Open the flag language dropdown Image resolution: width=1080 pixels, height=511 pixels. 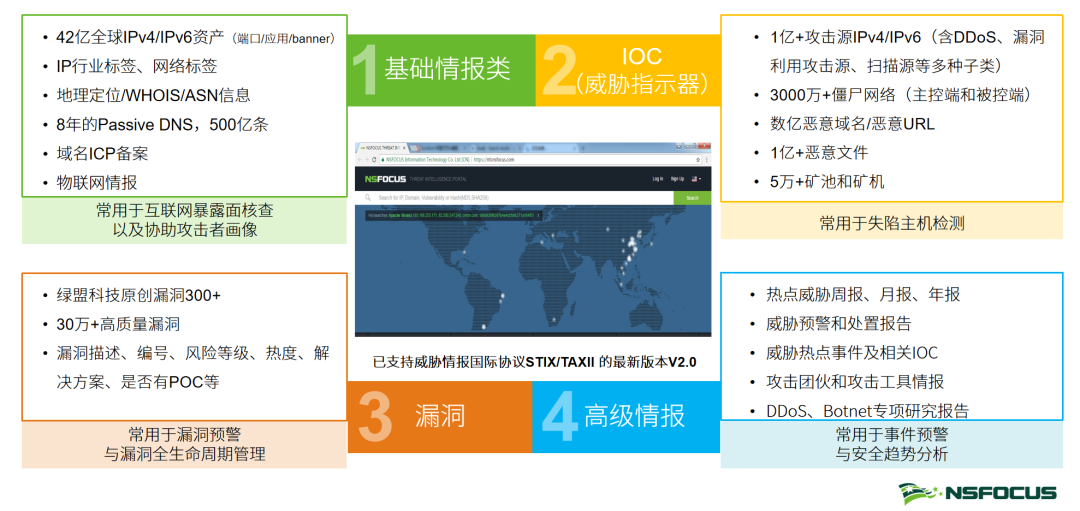pyautogui.click(x=697, y=179)
